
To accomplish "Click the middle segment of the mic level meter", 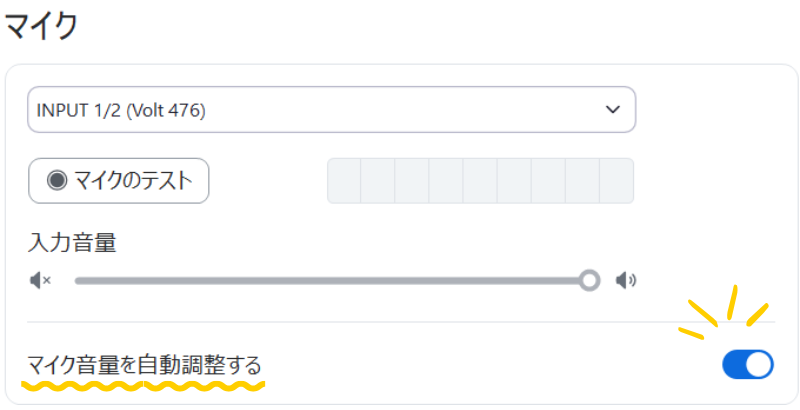I will coord(480,181).
